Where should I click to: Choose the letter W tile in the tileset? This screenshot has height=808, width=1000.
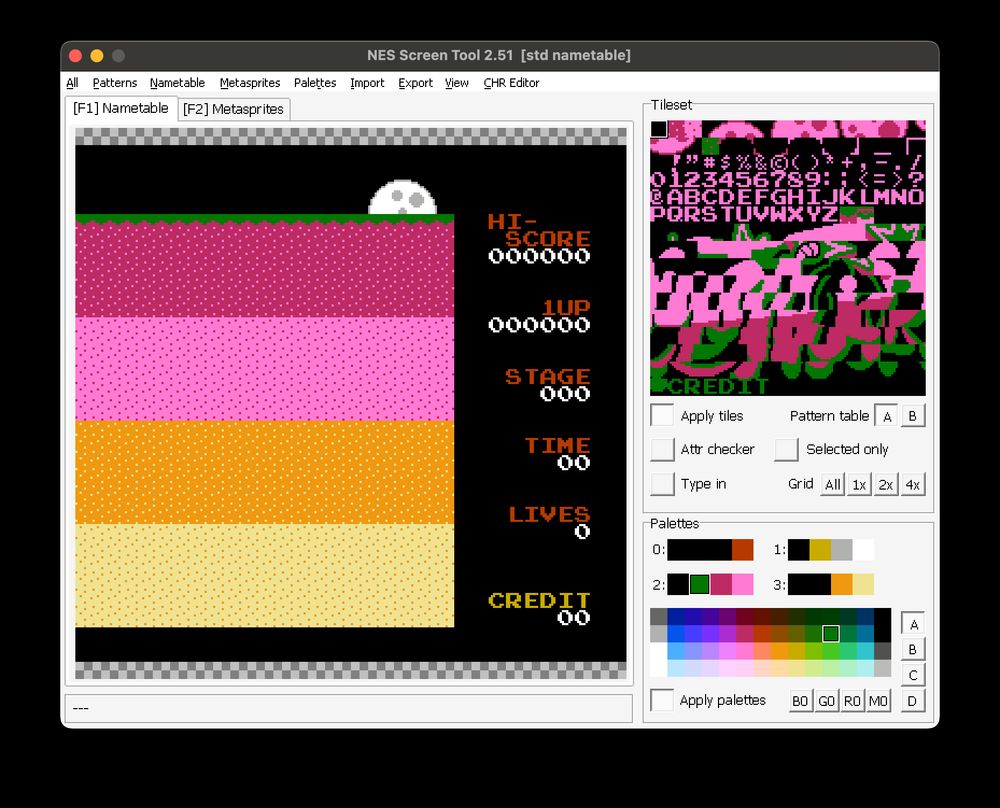click(x=779, y=215)
